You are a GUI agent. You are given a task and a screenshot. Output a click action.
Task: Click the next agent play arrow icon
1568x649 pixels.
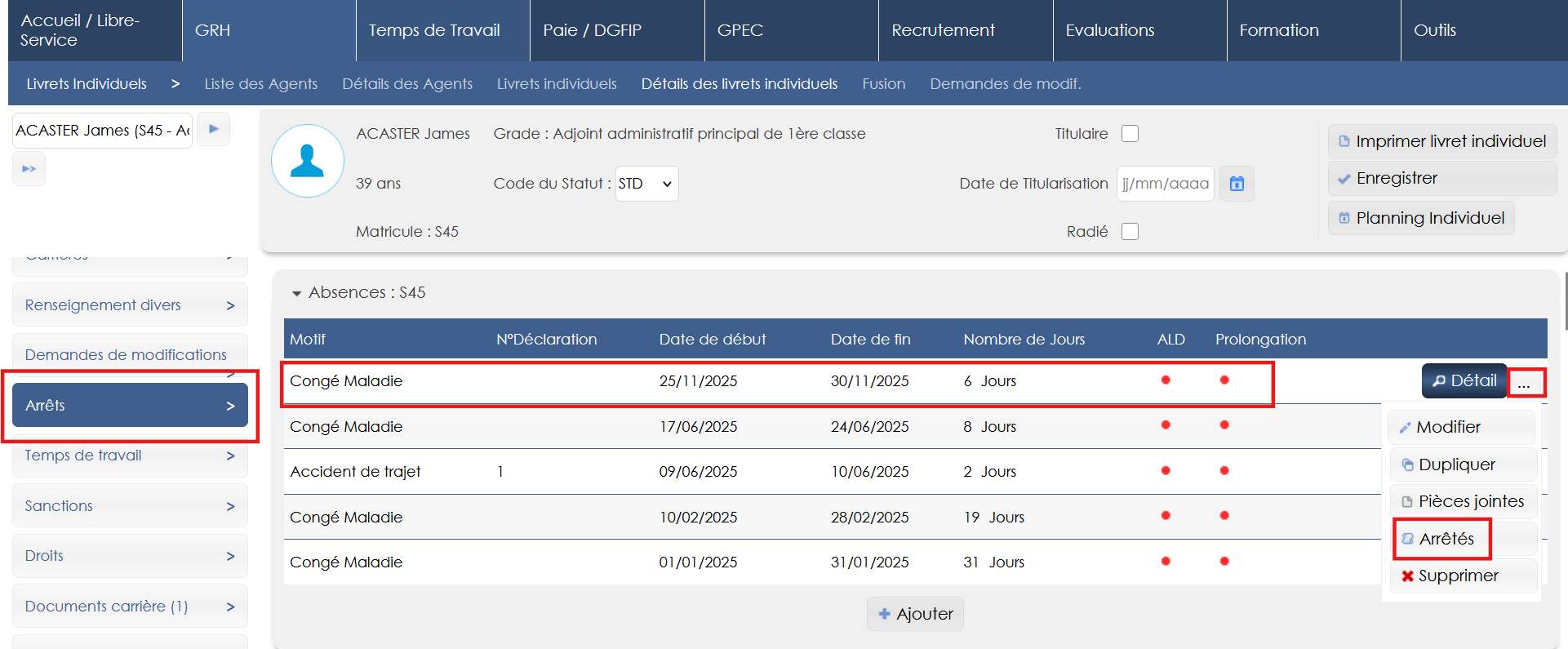coord(214,129)
